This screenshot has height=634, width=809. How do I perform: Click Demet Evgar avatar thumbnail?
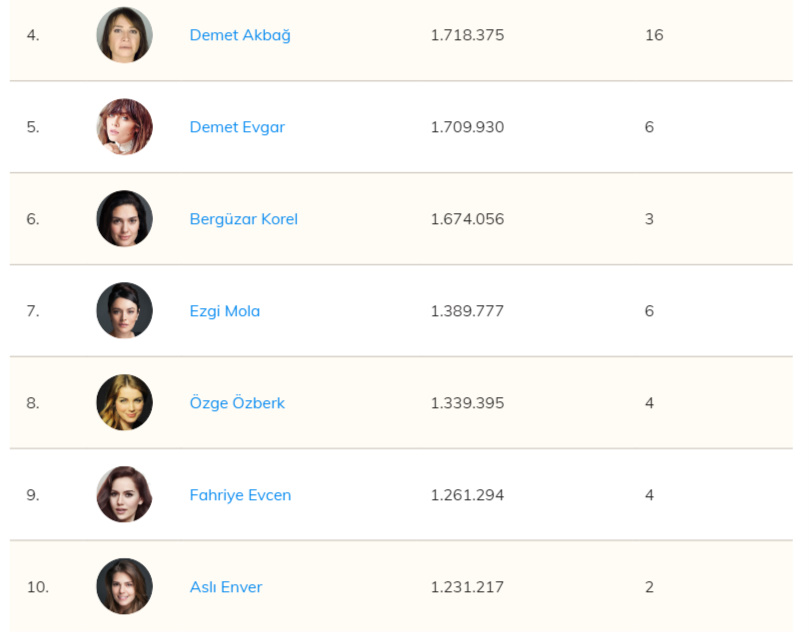tap(125, 127)
